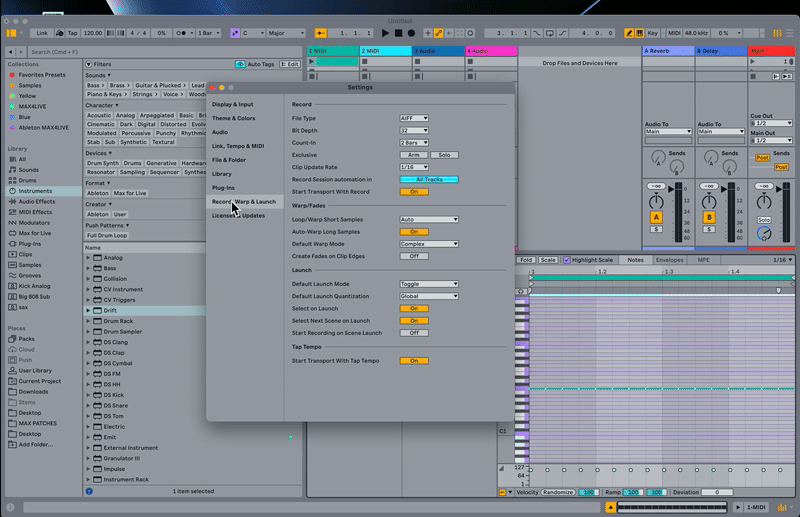
Task: Open the Theme & Colors settings tab
Action: [233, 118]
